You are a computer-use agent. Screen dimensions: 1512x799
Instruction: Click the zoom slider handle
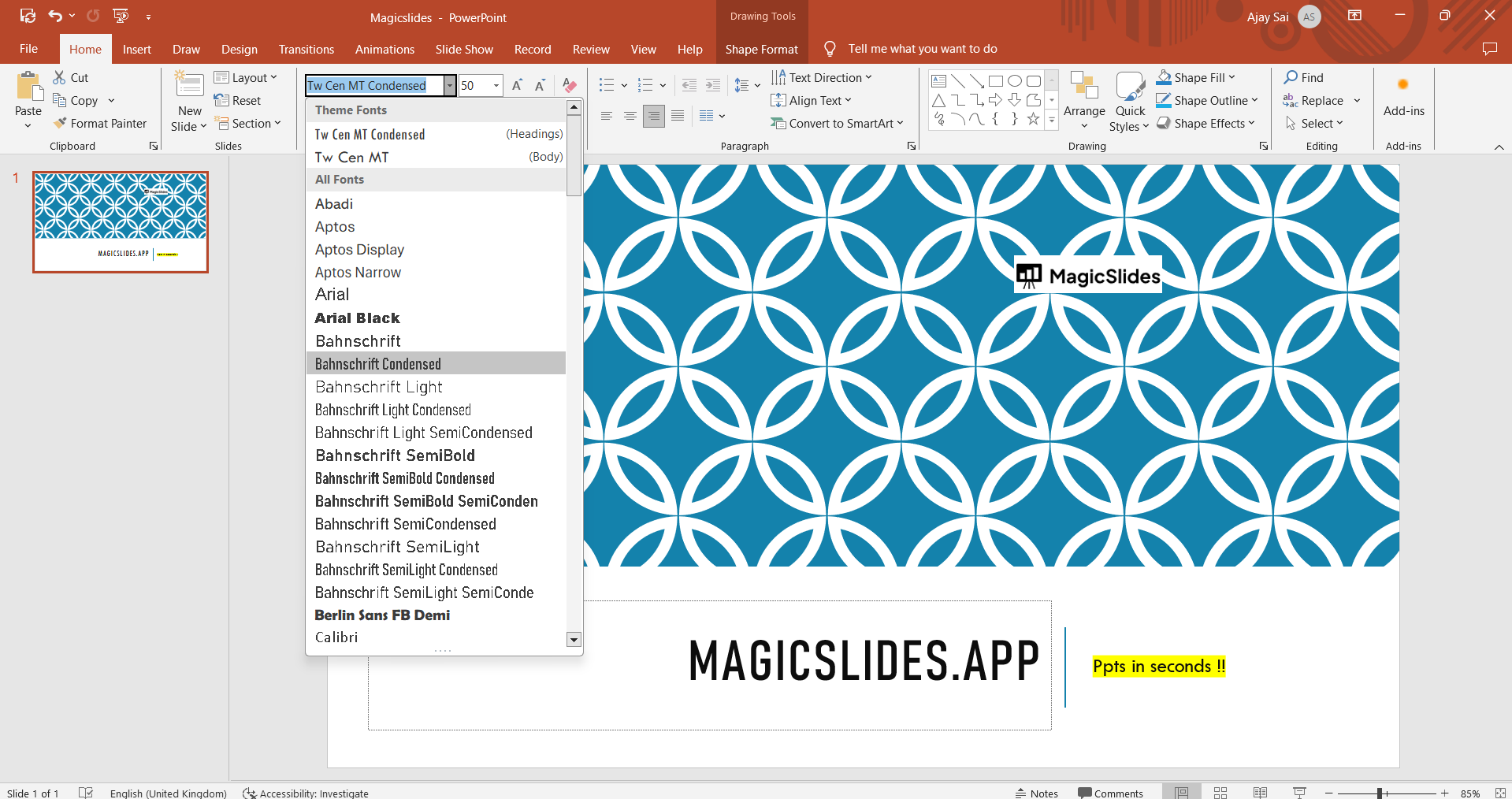pyautogui.click(x=1380, y=793)
